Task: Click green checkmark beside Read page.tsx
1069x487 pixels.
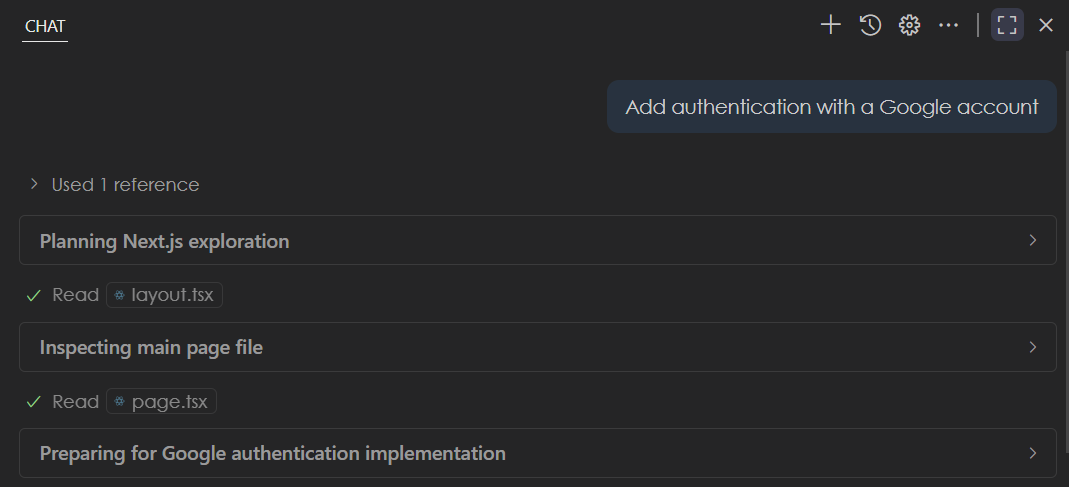Action: coord(34,402)
